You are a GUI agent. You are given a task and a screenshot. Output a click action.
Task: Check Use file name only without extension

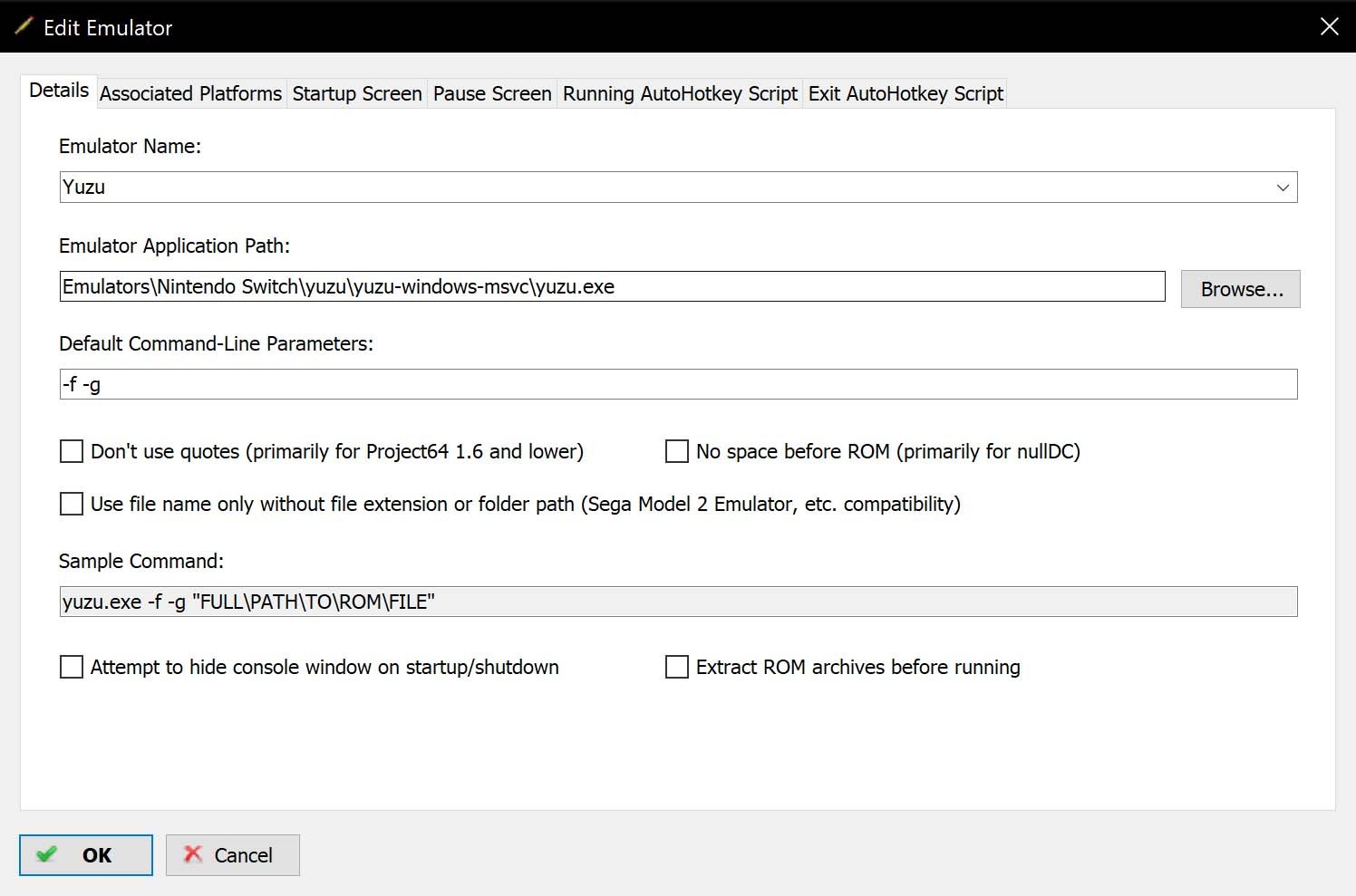[x=72, y=504]
